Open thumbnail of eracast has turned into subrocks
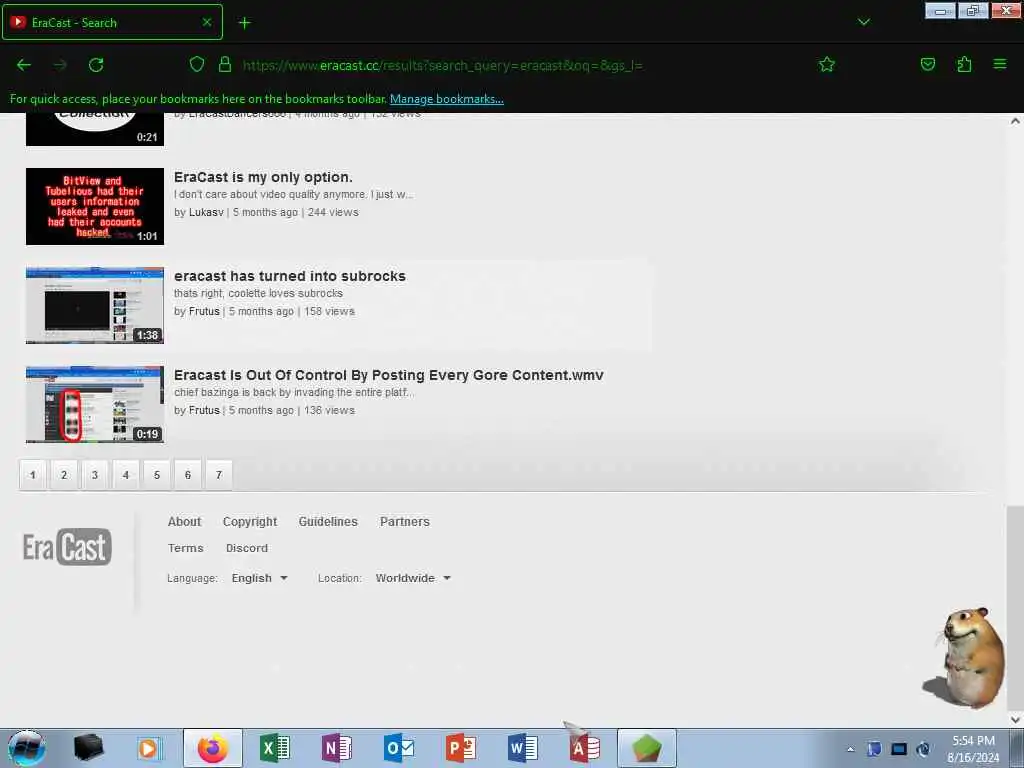 click(95, 305)
